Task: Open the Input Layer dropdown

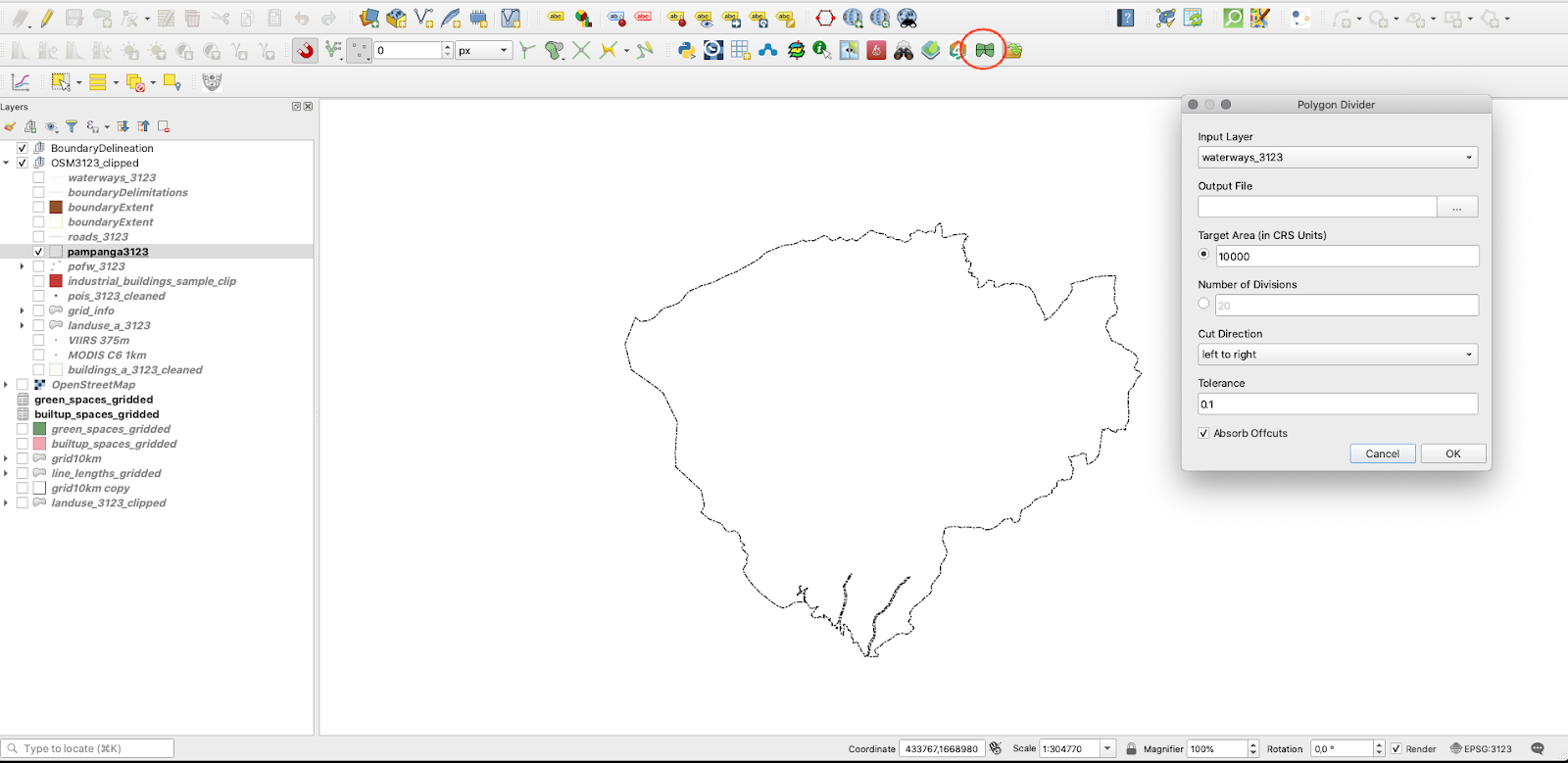Action: point(1337,158)
